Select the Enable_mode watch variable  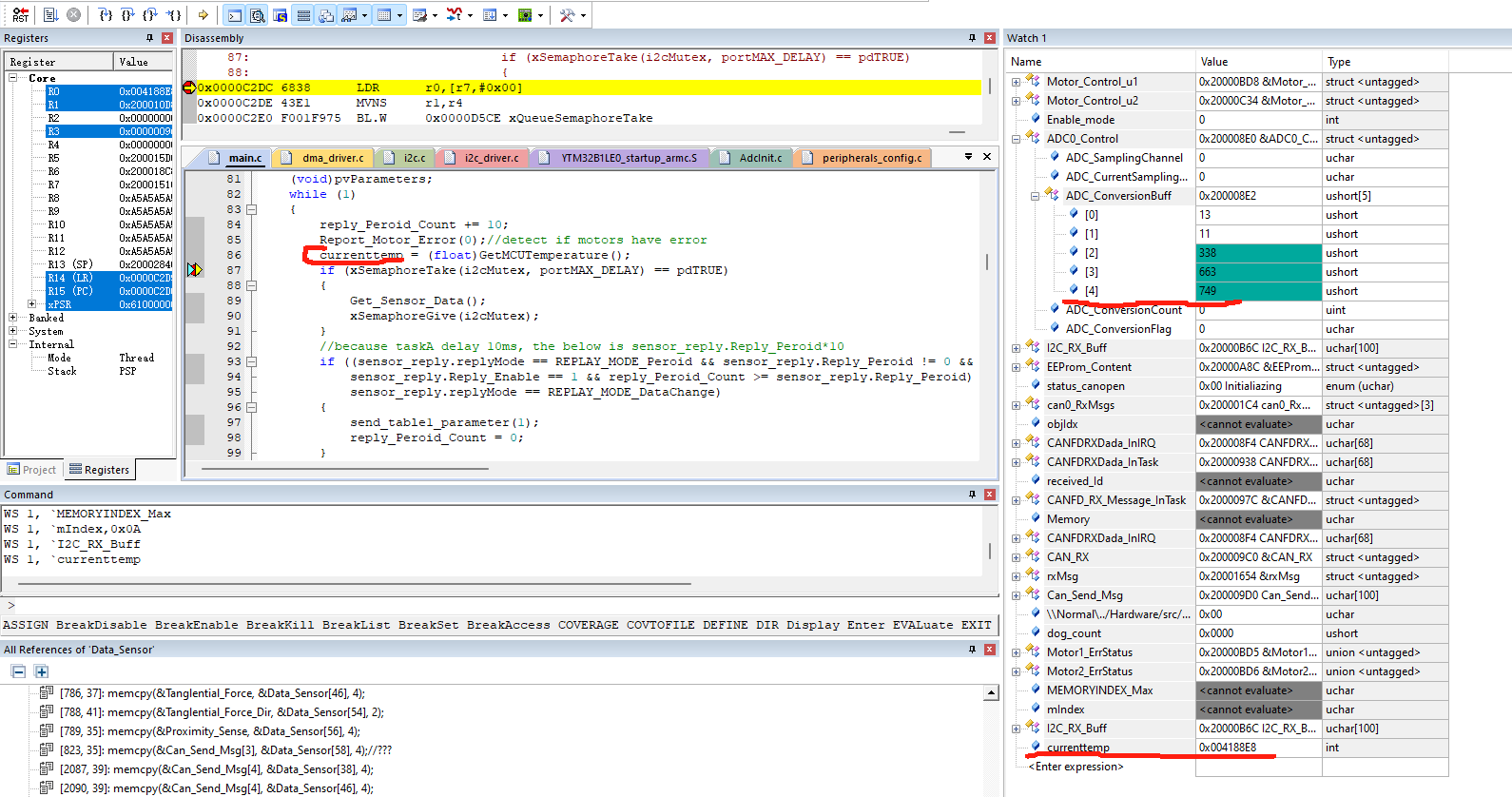tap(1080, 120)
